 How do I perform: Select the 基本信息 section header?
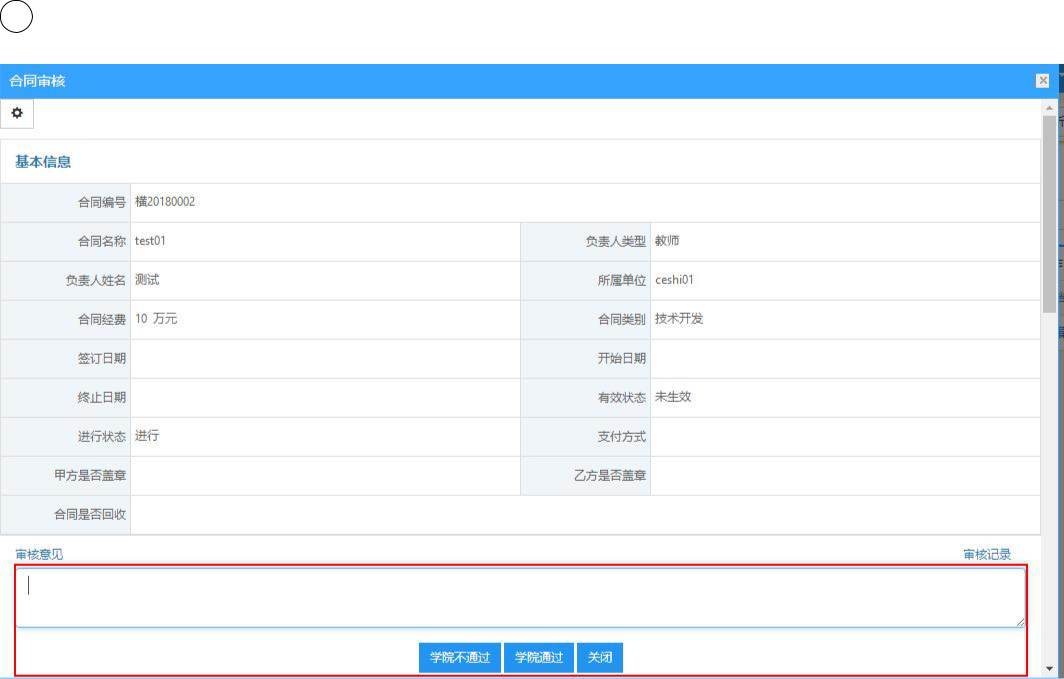tap(43, 161)
